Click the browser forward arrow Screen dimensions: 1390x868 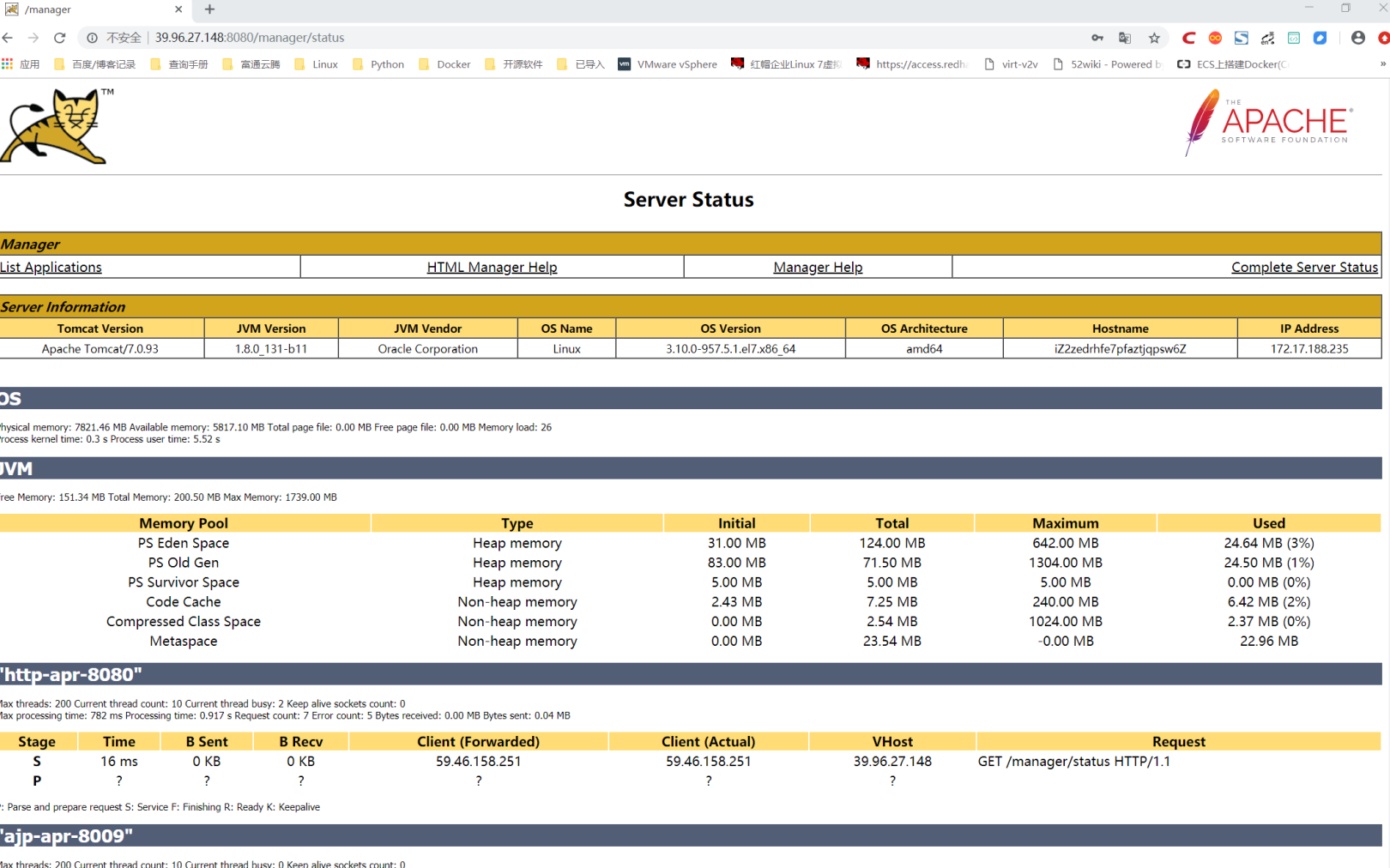[33, 38]
